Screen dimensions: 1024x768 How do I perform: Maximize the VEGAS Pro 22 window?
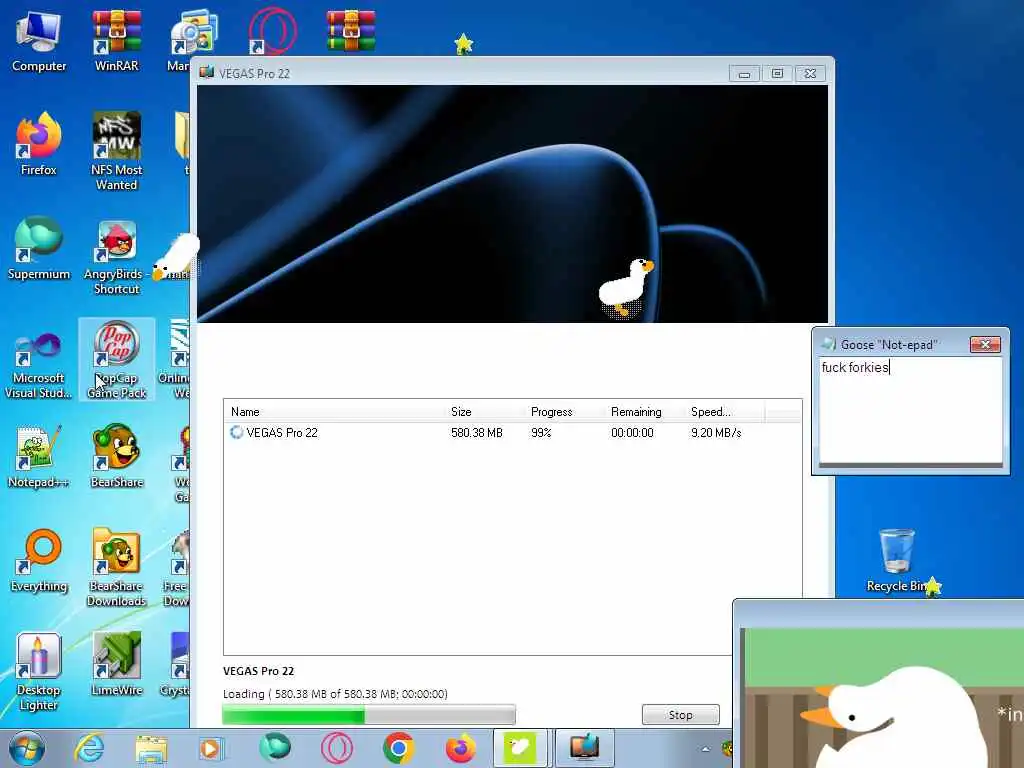tap(777, 74)
